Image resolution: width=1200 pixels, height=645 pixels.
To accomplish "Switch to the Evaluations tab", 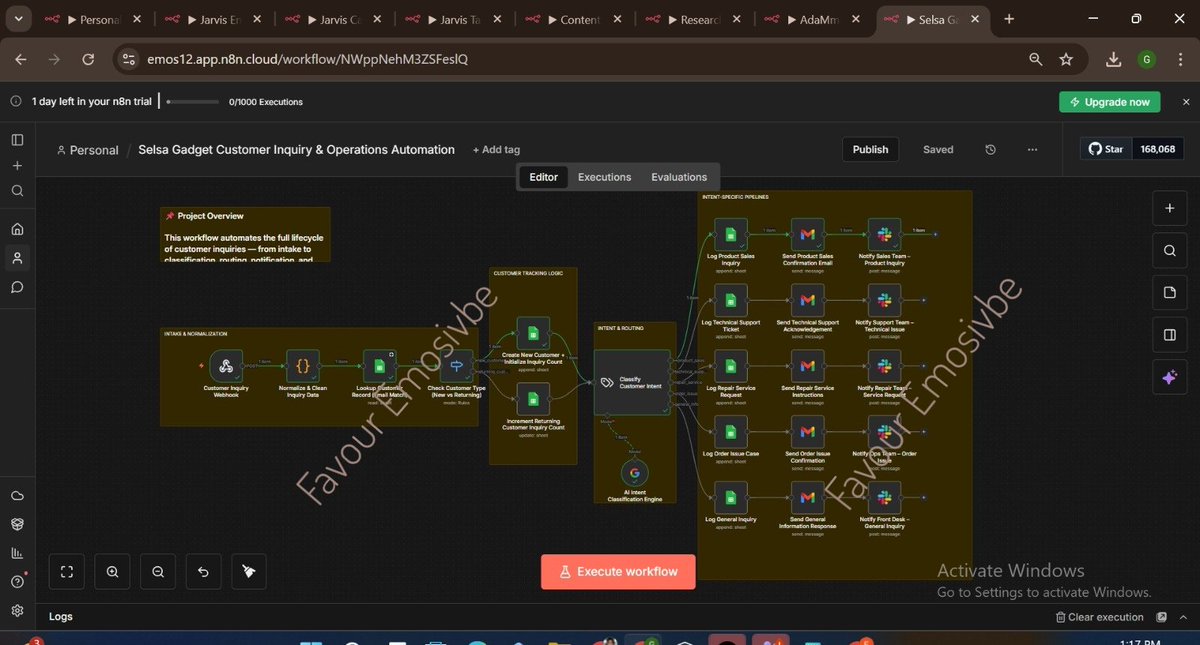I will click(x=679, y=177).
